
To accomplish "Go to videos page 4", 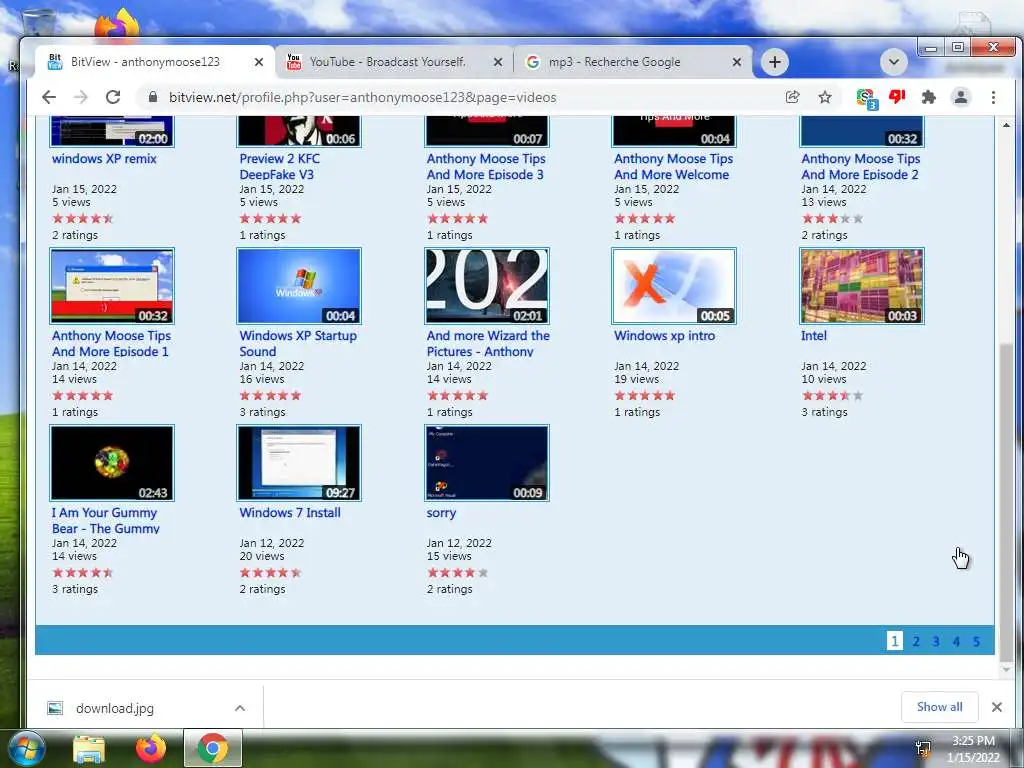I will [x=956, y=641].
